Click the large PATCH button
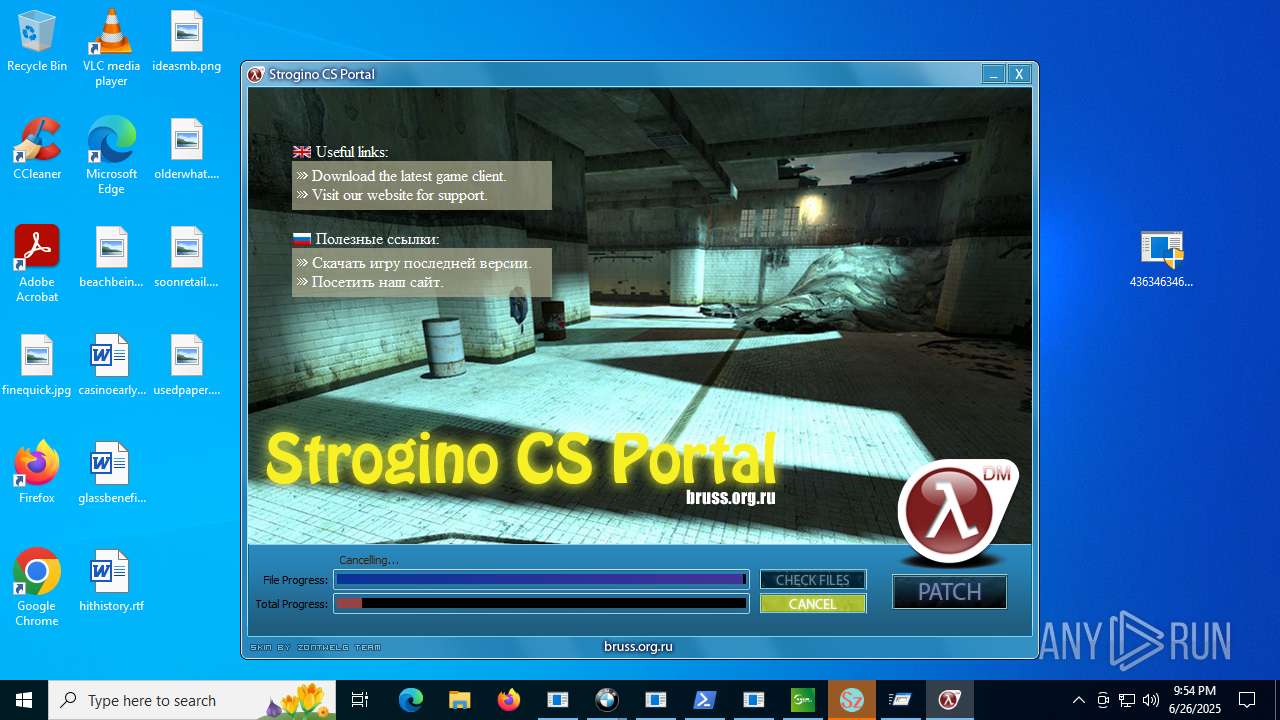This screenshot has width=1280, height=720. tap(950, 592)
